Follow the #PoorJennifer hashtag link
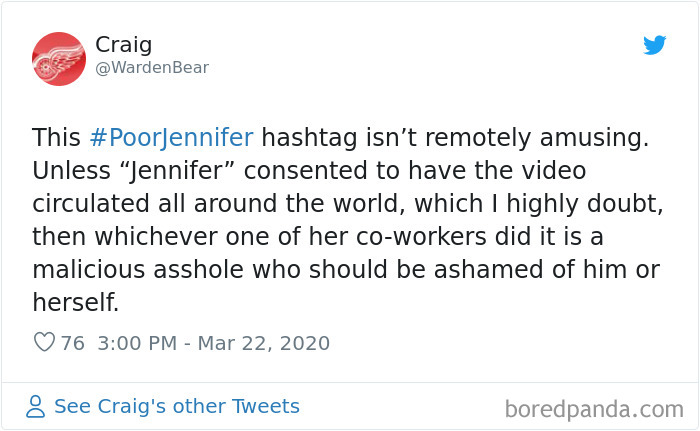This screenshot has width=700, height=431. click(x=171, y=138)
